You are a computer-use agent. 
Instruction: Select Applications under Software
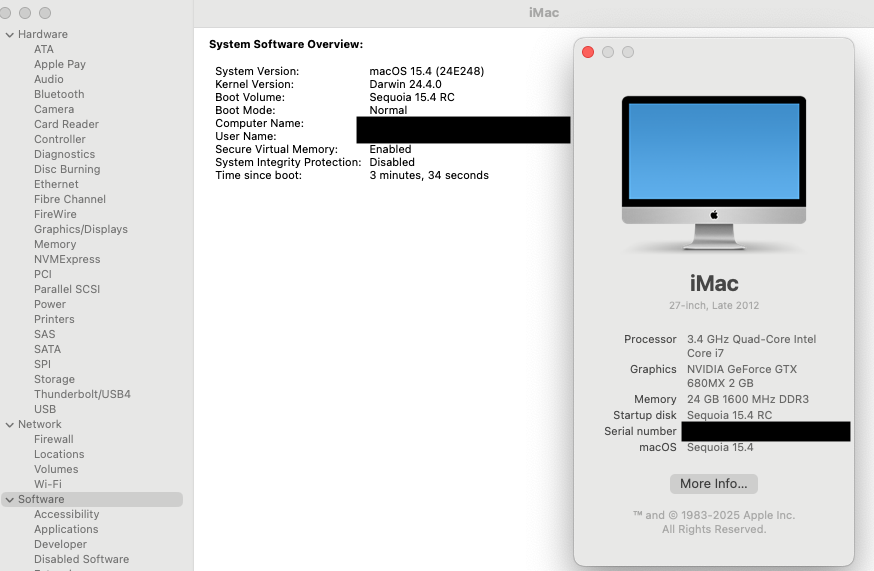[x=66, y=529]
